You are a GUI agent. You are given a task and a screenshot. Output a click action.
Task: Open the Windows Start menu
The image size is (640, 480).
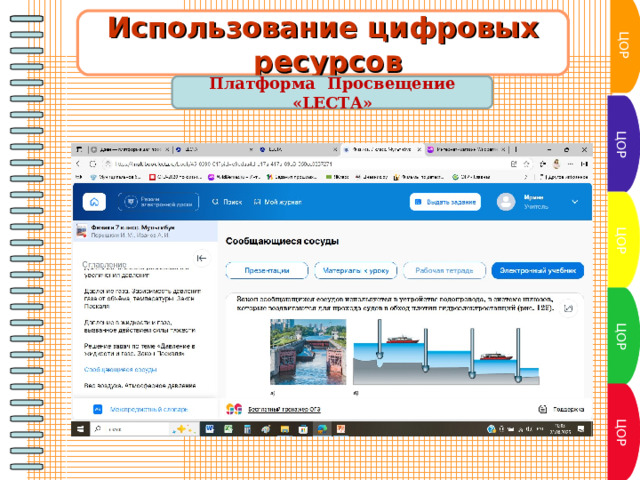80,429
